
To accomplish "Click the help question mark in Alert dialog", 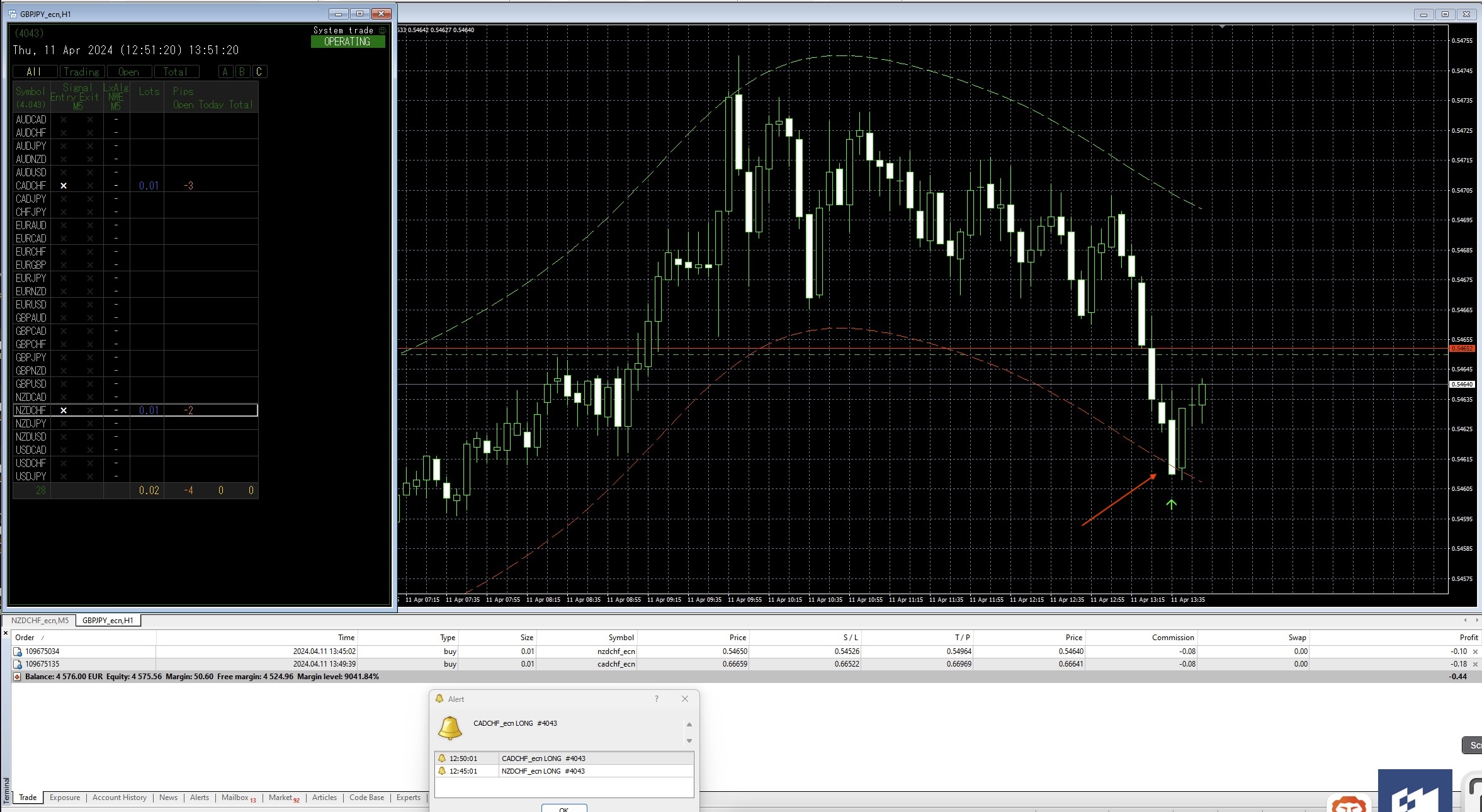I will point(657,699).
